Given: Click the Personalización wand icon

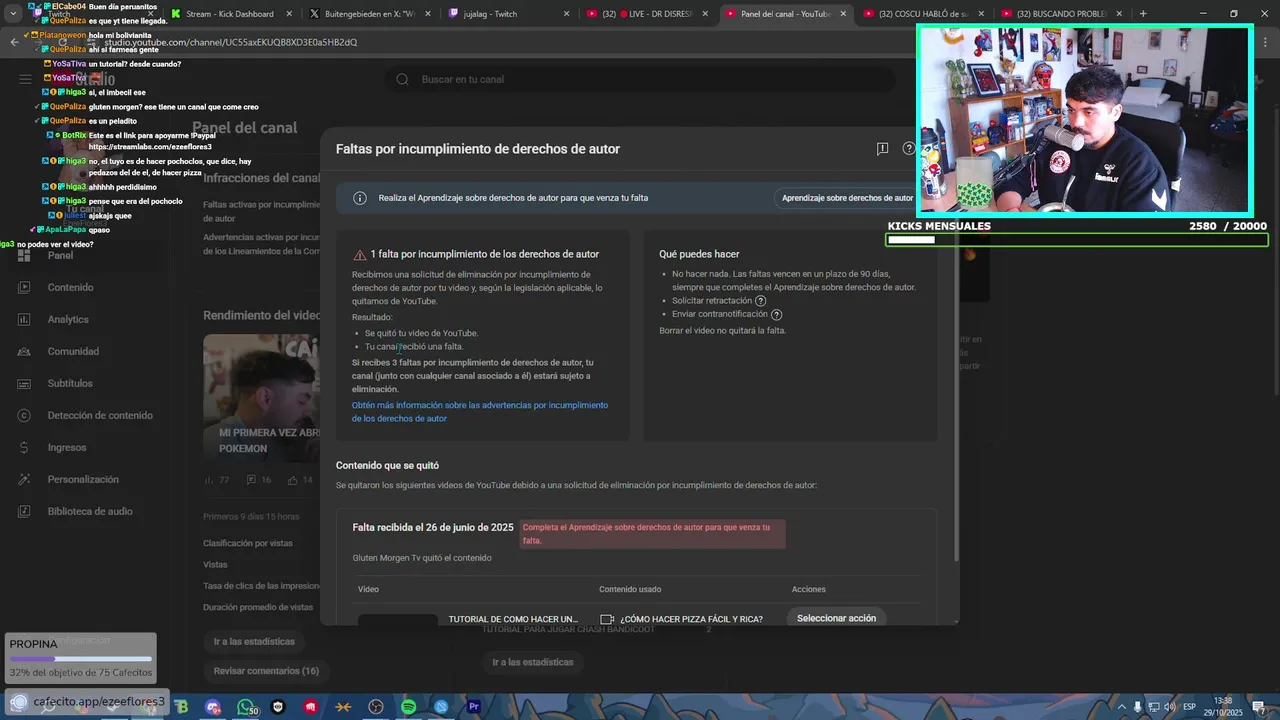Looking at the screenshot, I should pos(24,479).
